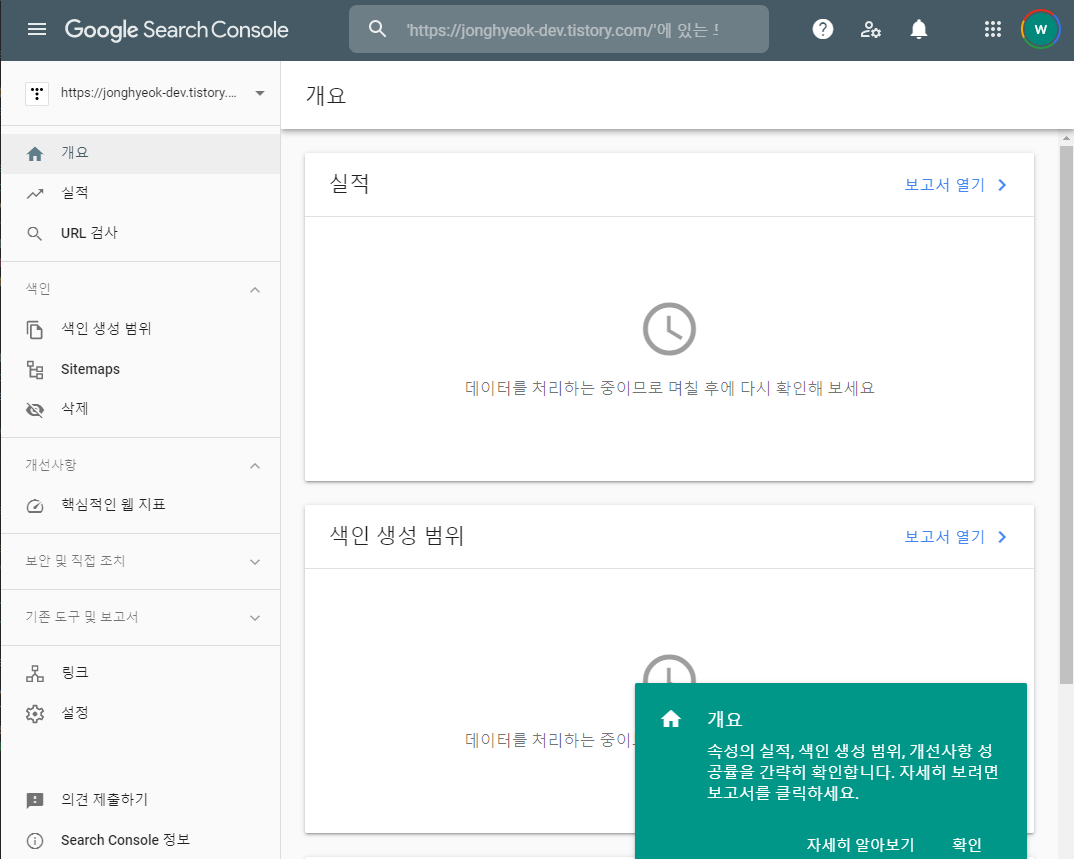
Task: Click the page's vertical scrollbar
Action: [1066, 414]
